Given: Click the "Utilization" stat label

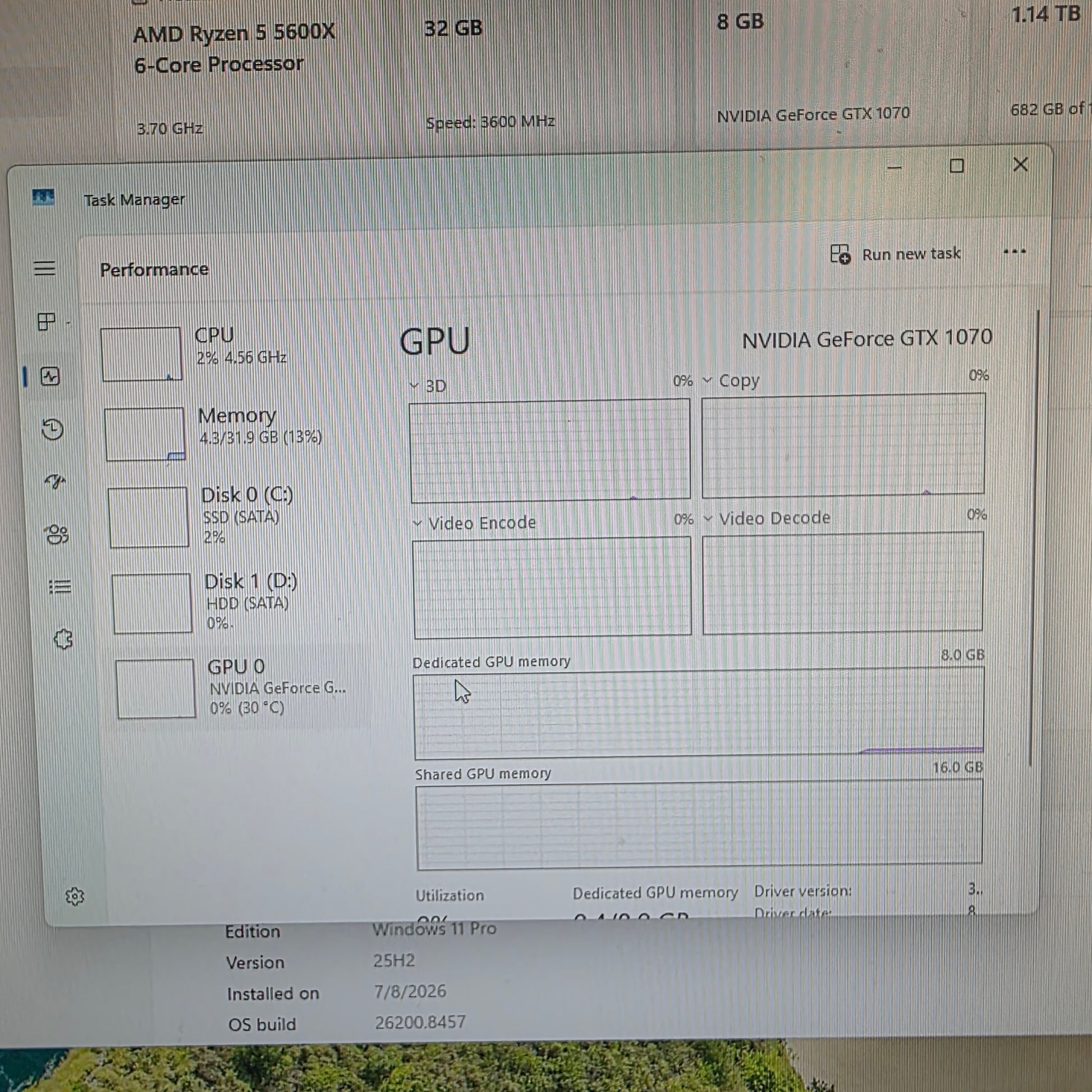Looking at the screenshot, I should coord(450,895).
